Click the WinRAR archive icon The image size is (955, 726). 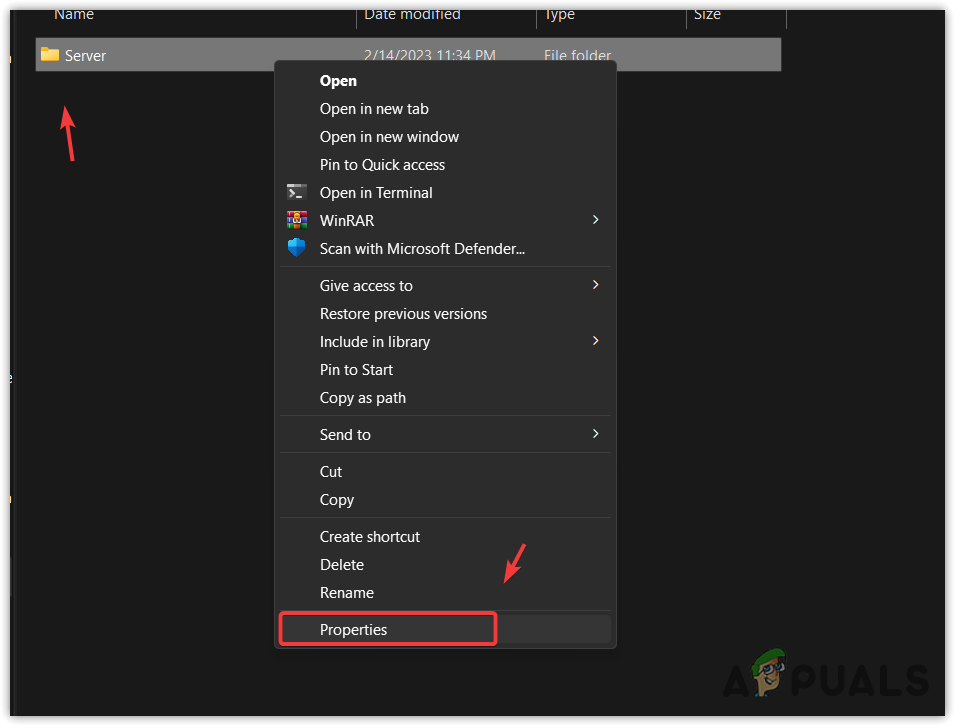click(x=297, y=220)
